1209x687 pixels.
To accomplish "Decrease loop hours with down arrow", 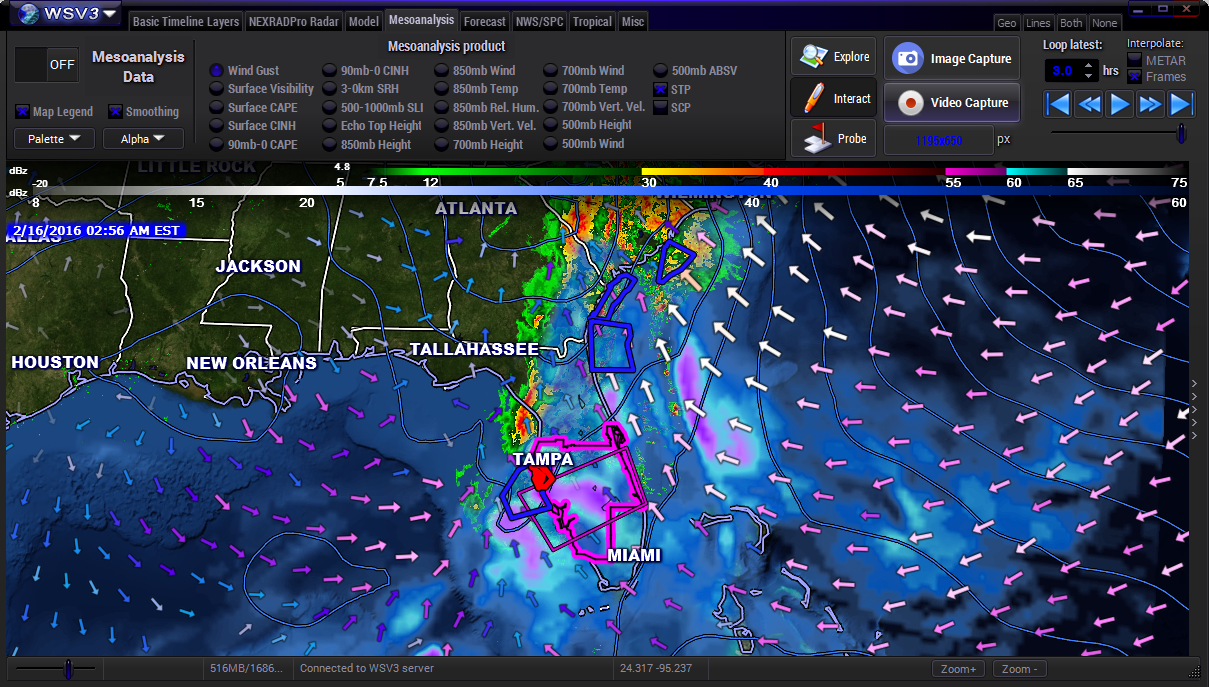I will click(x=1088, y=76).
